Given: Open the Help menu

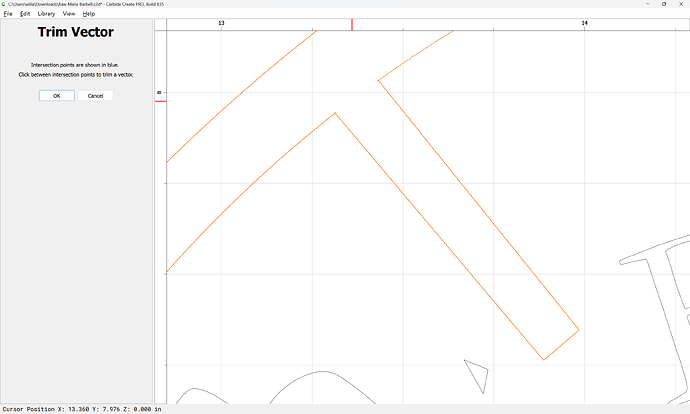Looking at the screenshot, I should (89, 14).
